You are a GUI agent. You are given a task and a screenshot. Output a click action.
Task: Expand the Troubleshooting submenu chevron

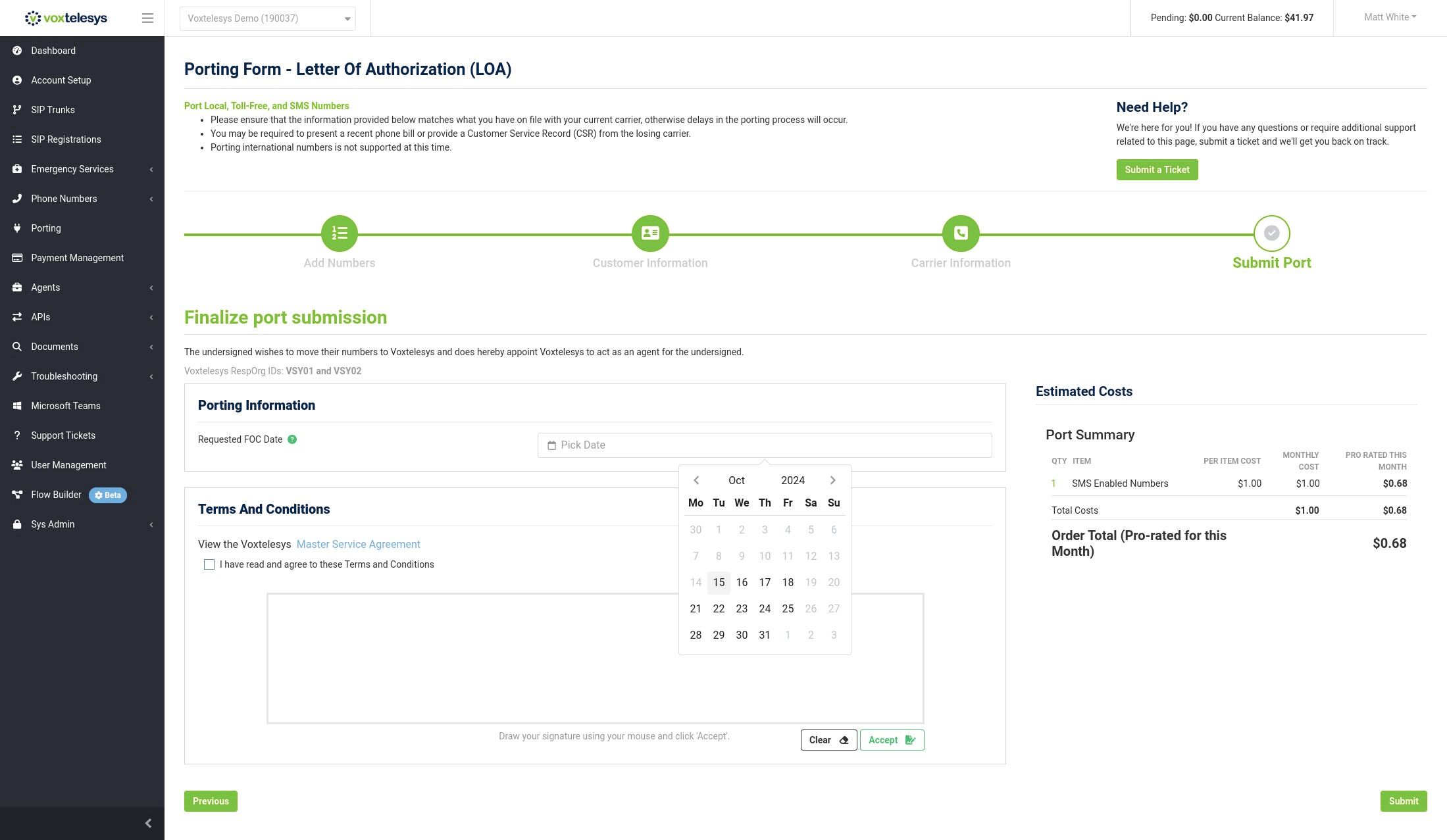pyautogui.click(x=151, y=377)
